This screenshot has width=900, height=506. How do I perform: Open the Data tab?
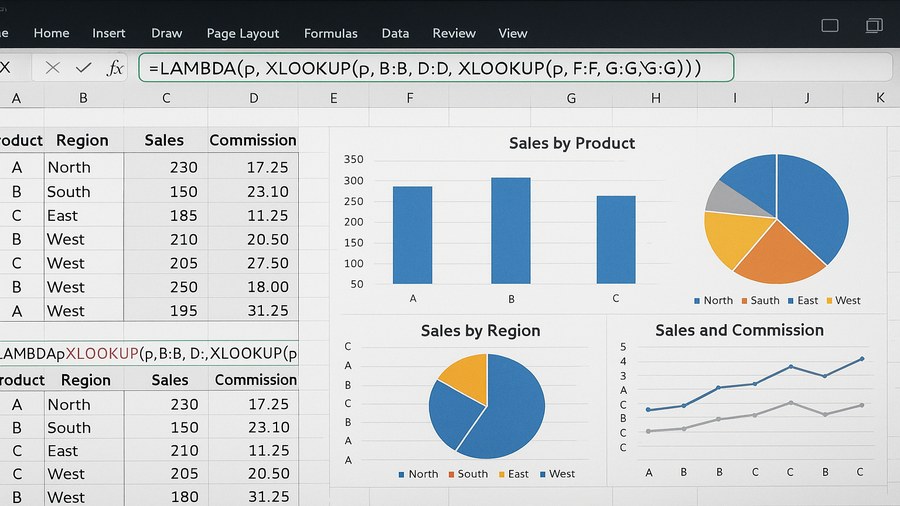click(395, 33)
